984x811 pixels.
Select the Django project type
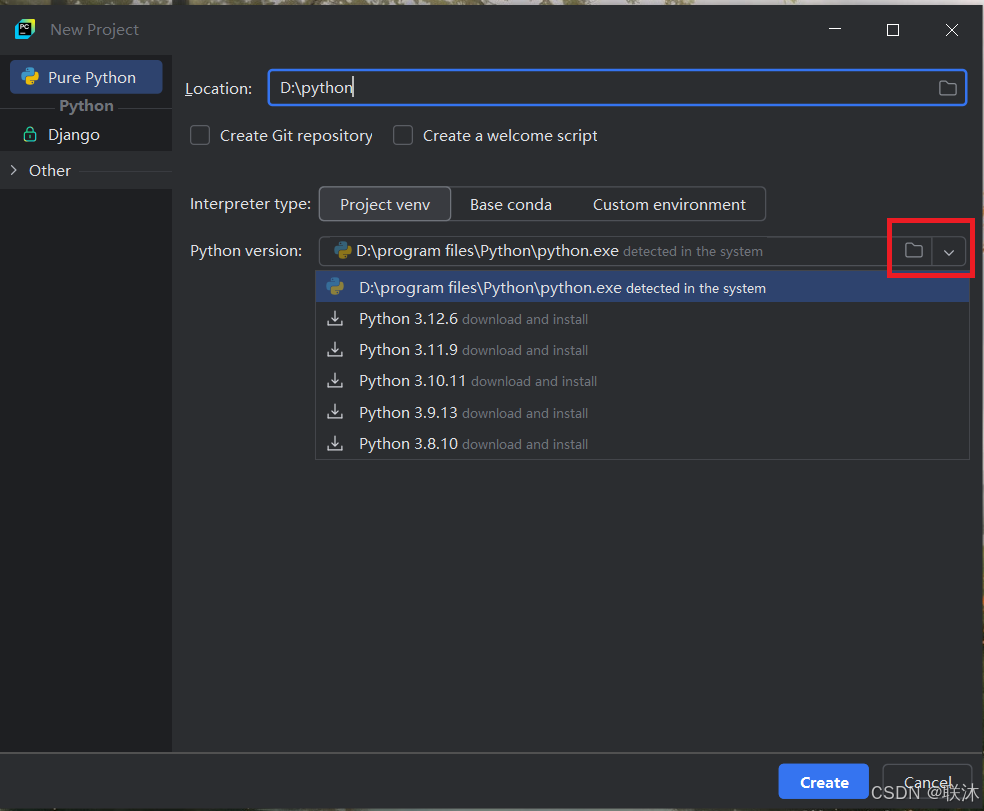pyautogui.click(x=73, y=135)
